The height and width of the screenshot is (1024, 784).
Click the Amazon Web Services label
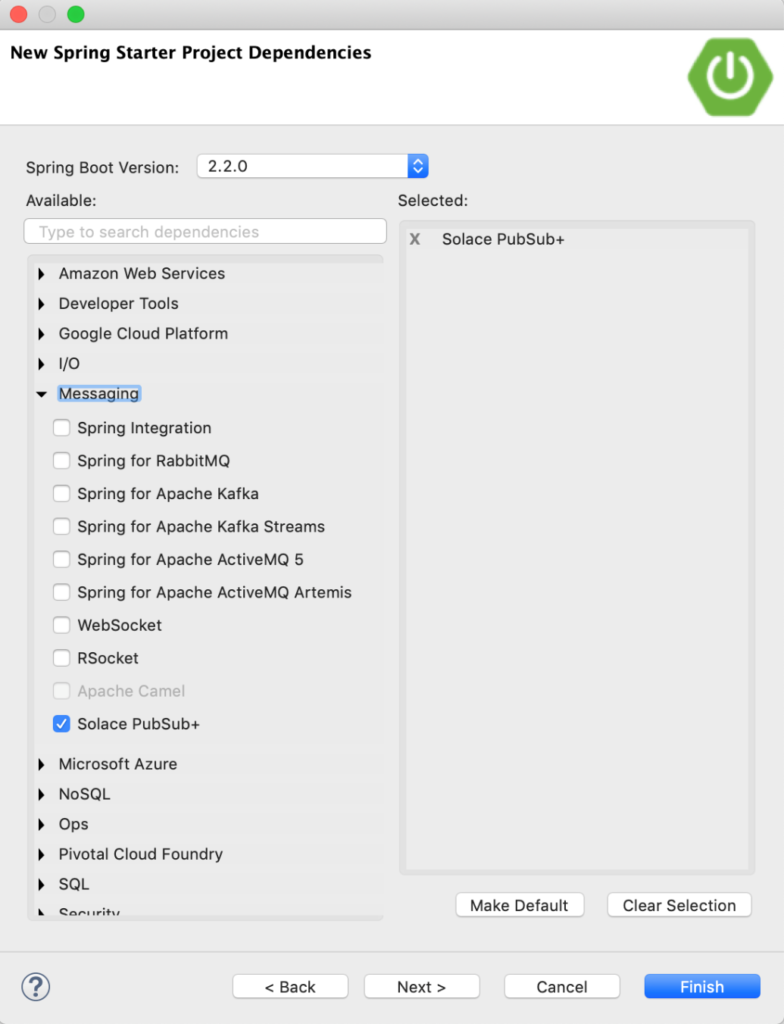142,274
